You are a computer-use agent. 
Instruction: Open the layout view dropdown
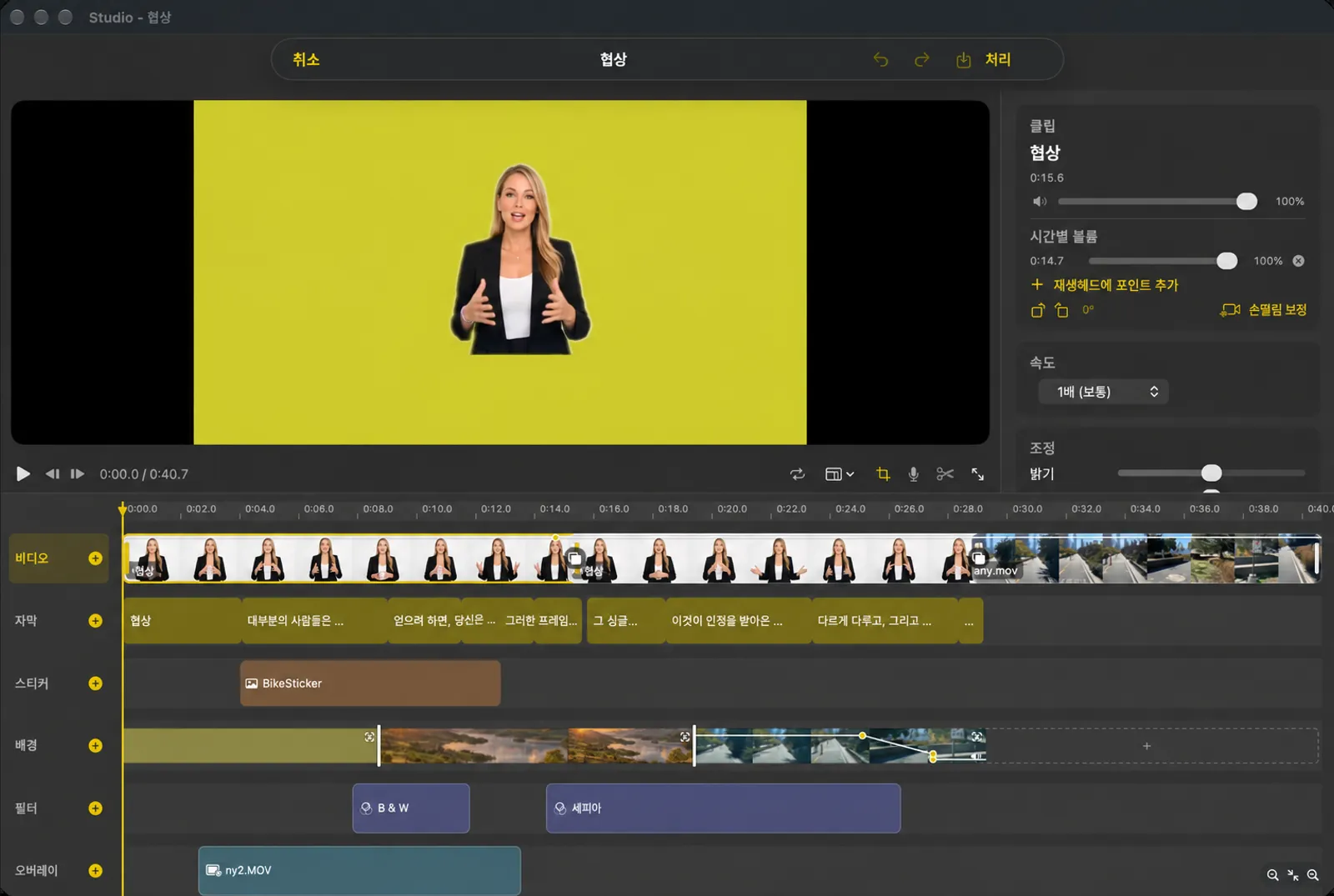(x=840, y=473)
